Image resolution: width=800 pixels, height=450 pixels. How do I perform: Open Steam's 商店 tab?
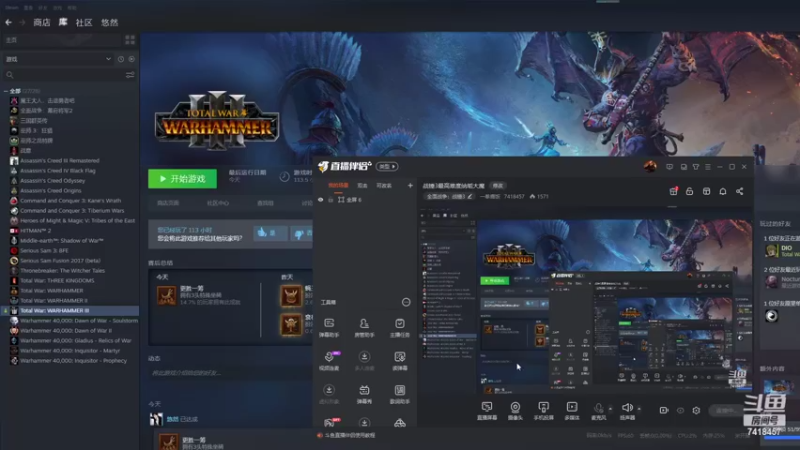(x=42, y=22)
